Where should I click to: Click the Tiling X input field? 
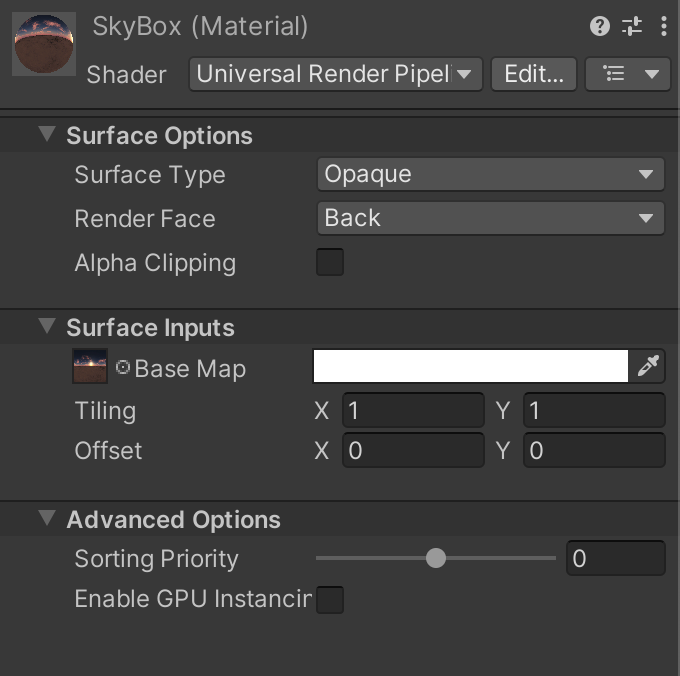click(413, 410)
